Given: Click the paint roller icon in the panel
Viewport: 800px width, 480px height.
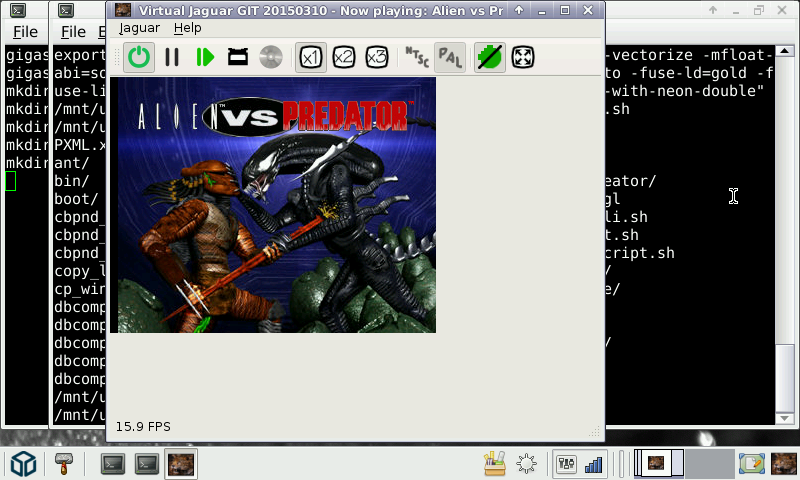Looking at the screenshot, I should click(64, 464).
